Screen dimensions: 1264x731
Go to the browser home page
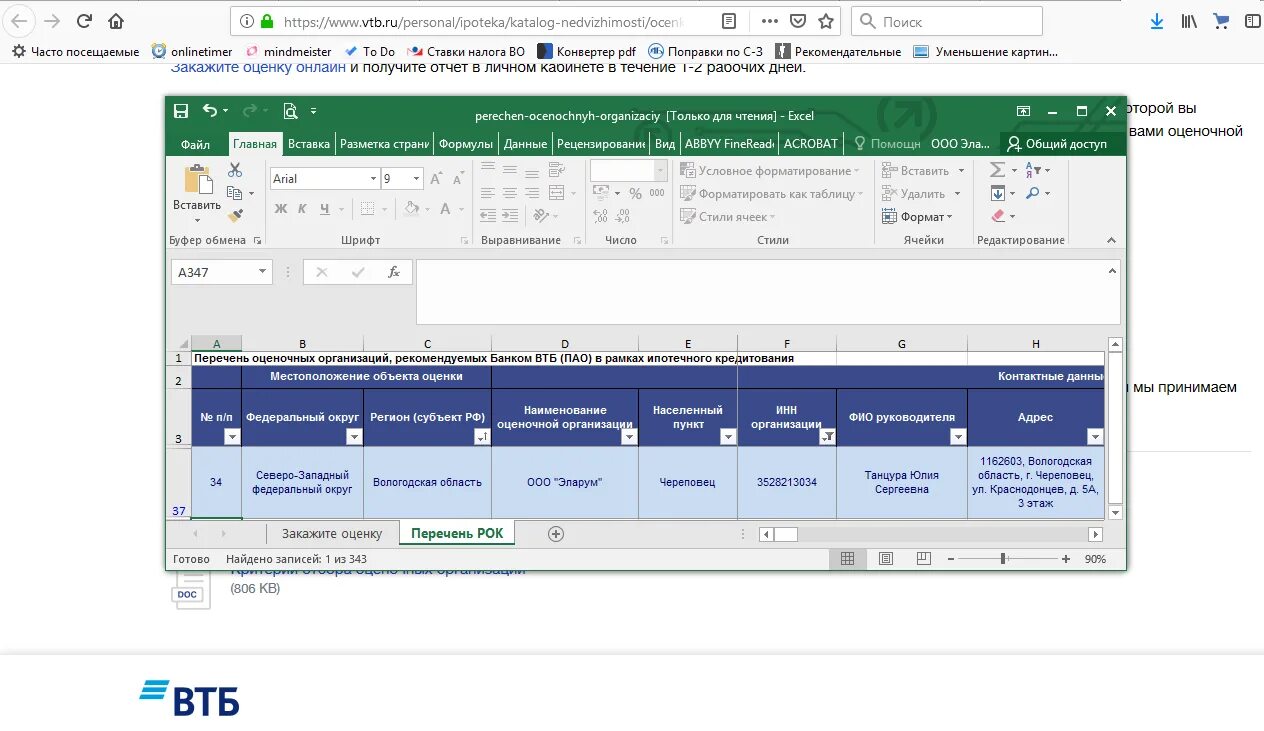tap(116, 21)
